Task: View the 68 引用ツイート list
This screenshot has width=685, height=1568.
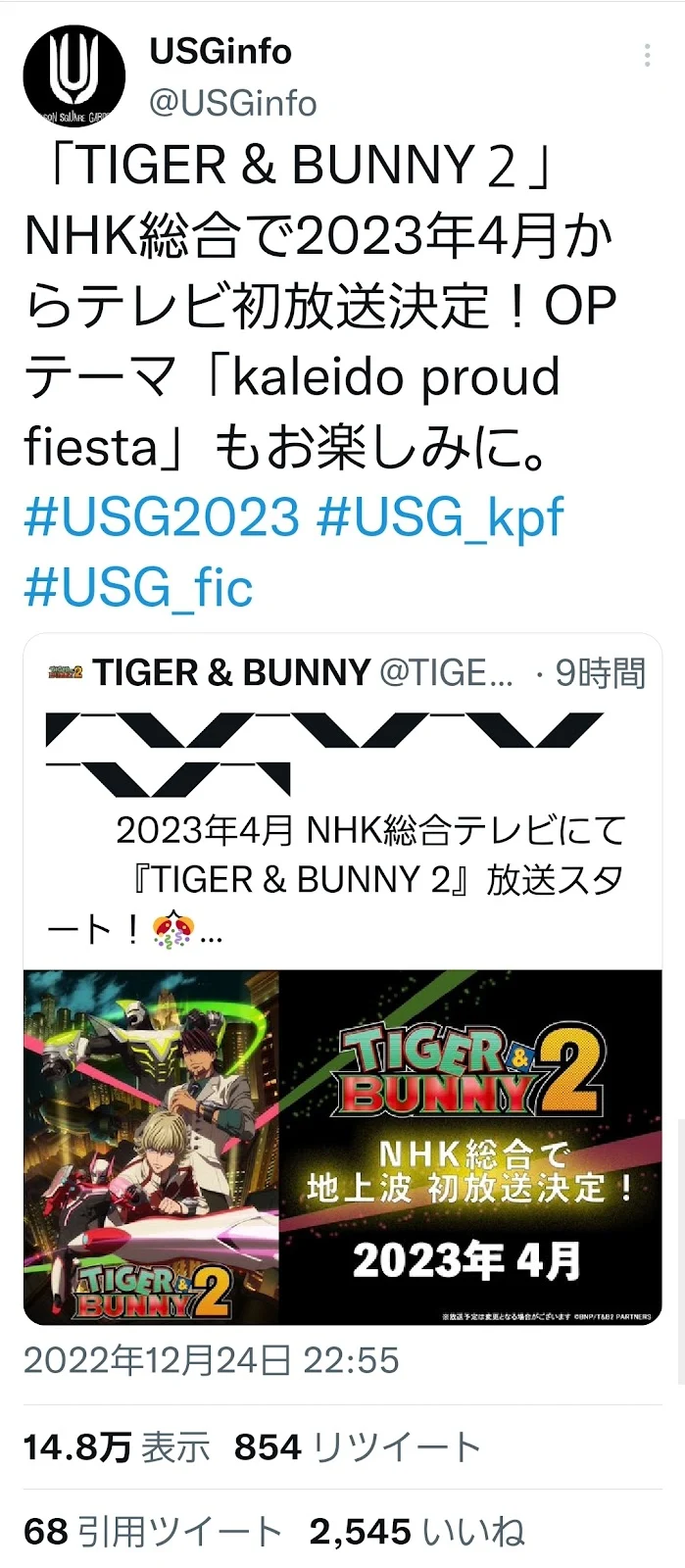Action: (x=152, y=1532)
